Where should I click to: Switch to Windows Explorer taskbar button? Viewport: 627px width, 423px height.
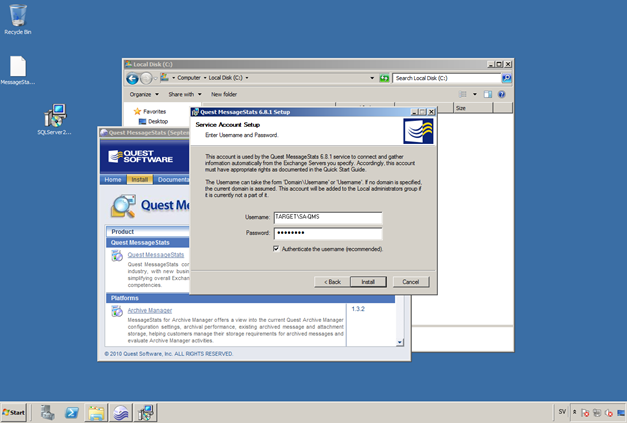96,413
